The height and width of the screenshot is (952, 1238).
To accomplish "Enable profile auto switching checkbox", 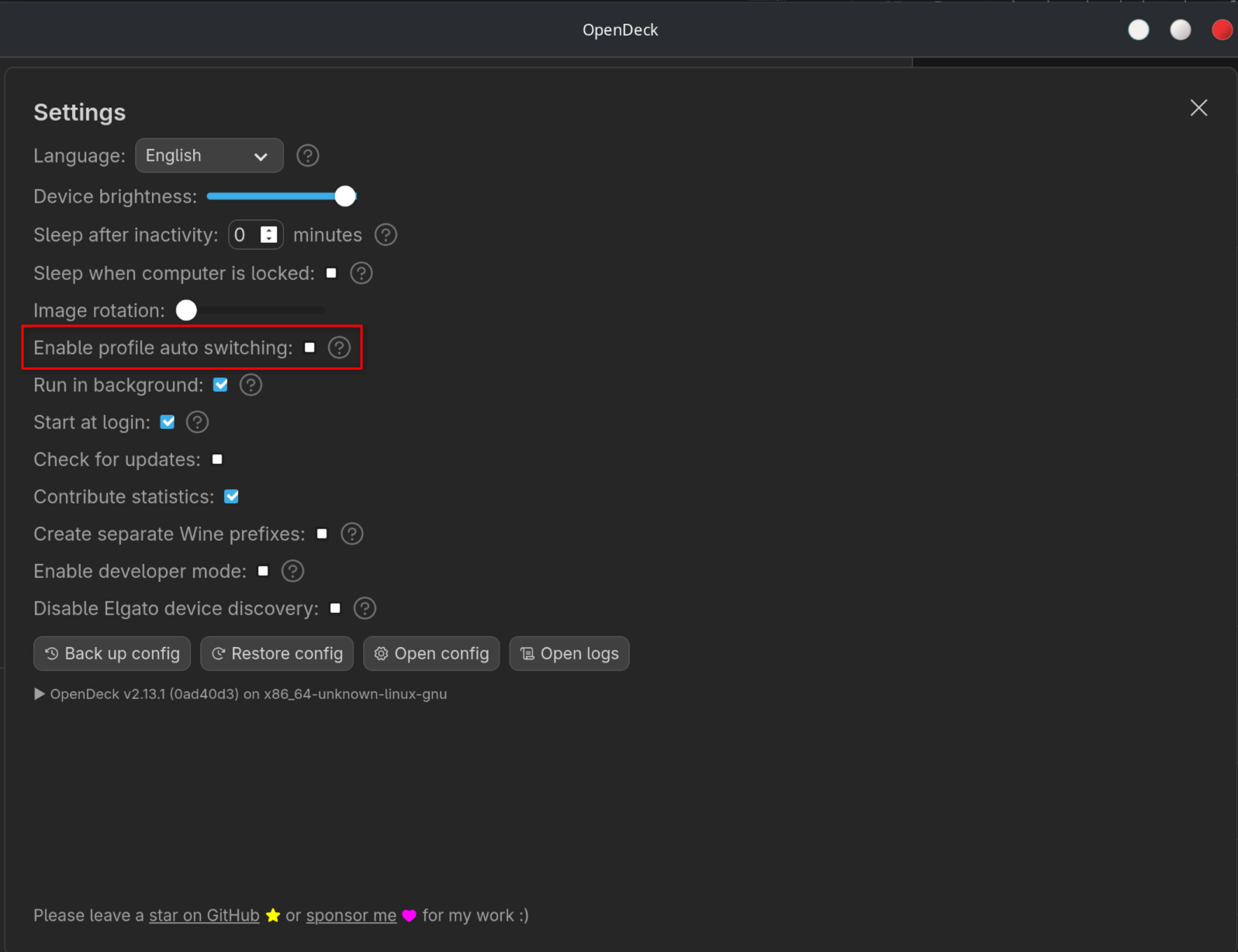I will (x=310, y=348).
